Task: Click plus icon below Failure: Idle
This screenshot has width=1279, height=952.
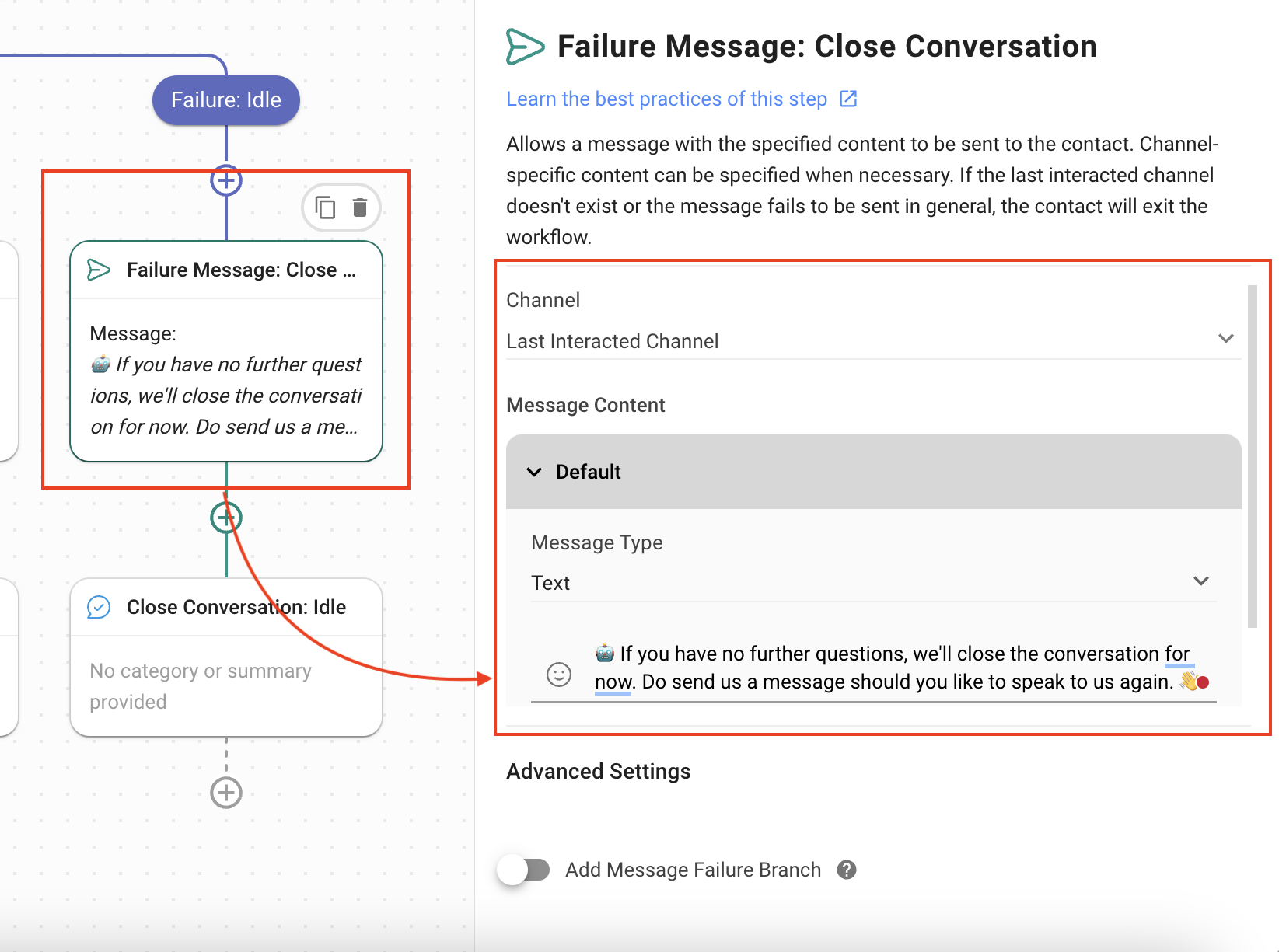Action: pos(226,181)
